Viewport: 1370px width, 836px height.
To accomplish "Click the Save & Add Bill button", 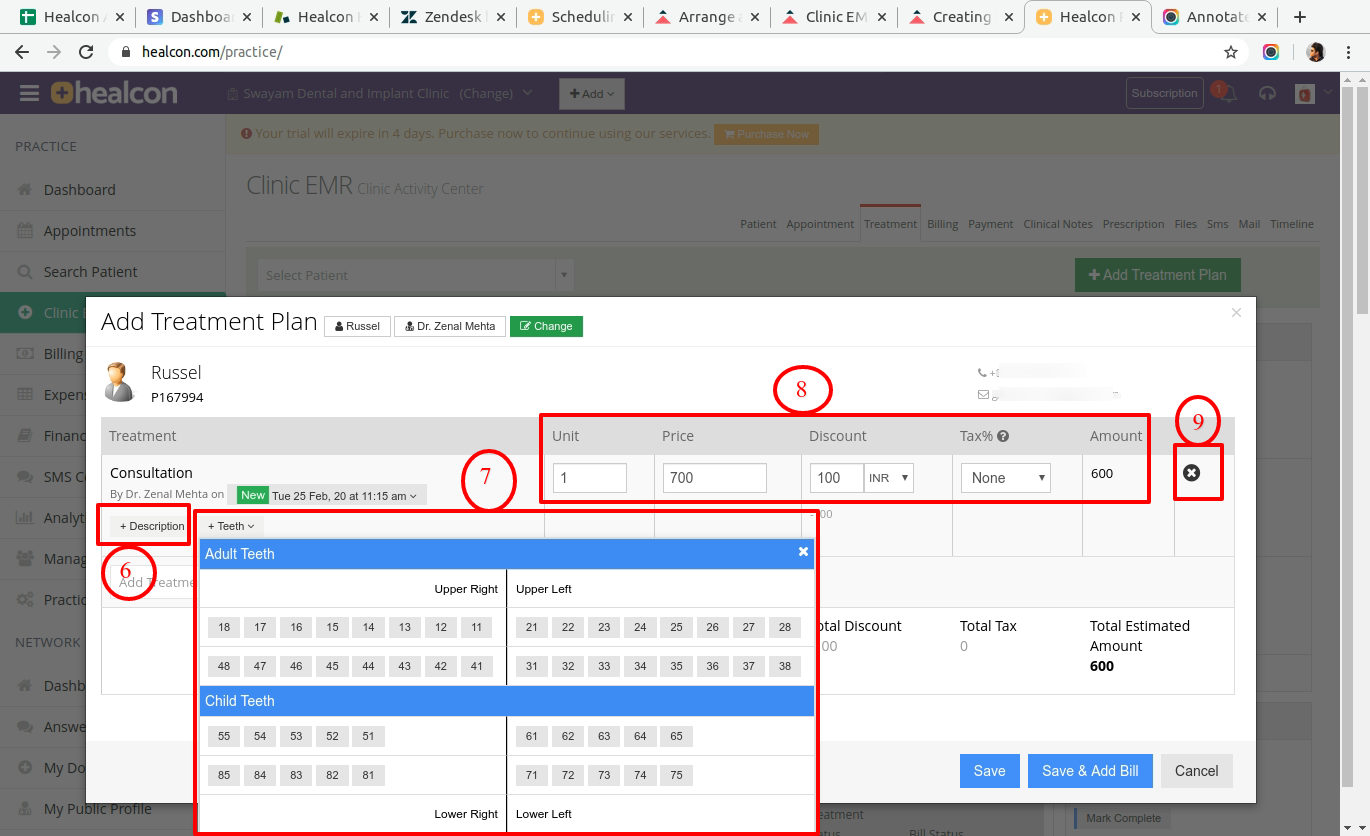I will pyautogui.click(x=1090, y=771).
